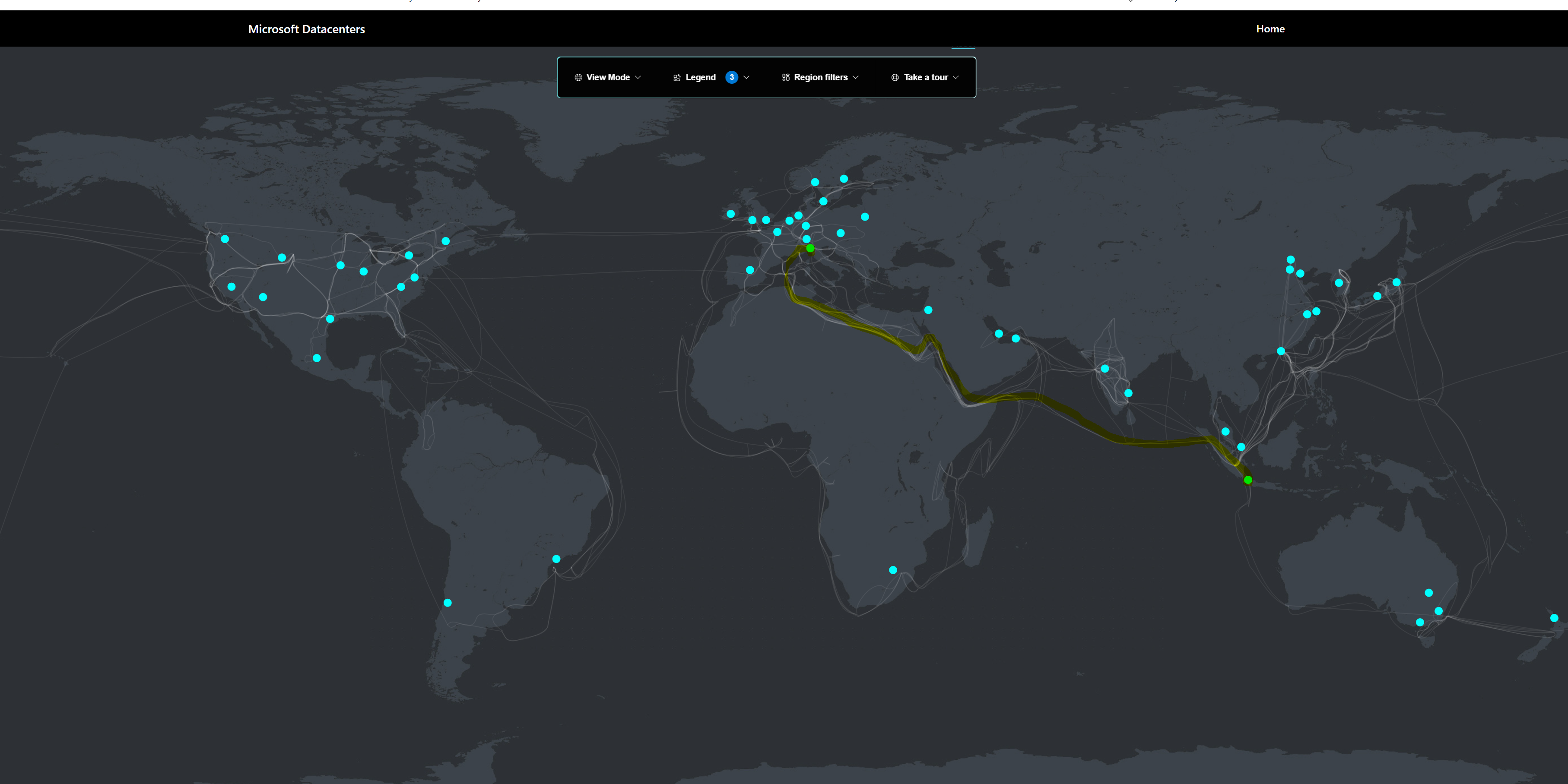1568x784 pixels.
Task: Open the Take a tour menu label
Action: pos(926,77)
